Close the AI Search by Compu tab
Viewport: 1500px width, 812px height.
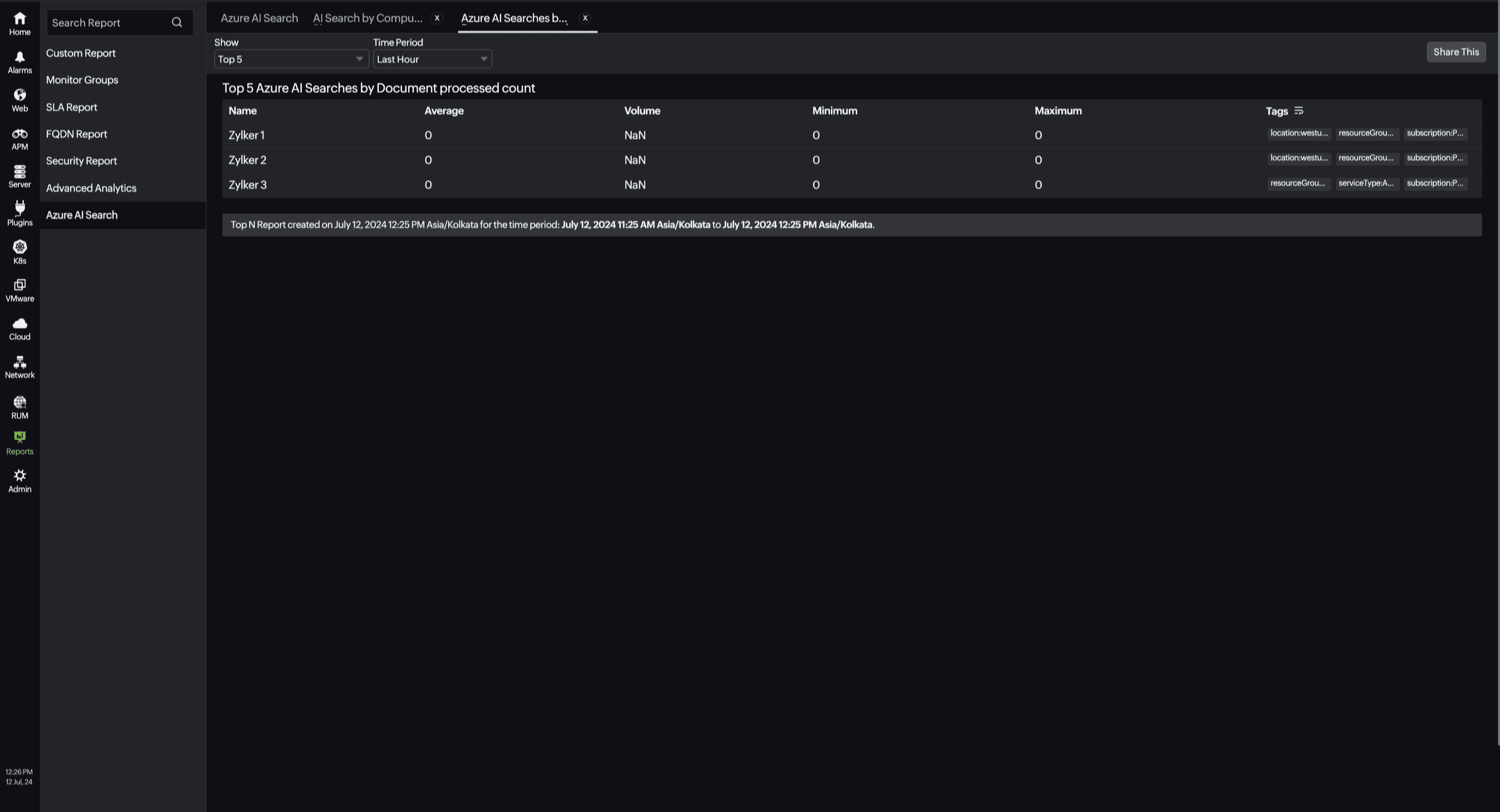437,17
